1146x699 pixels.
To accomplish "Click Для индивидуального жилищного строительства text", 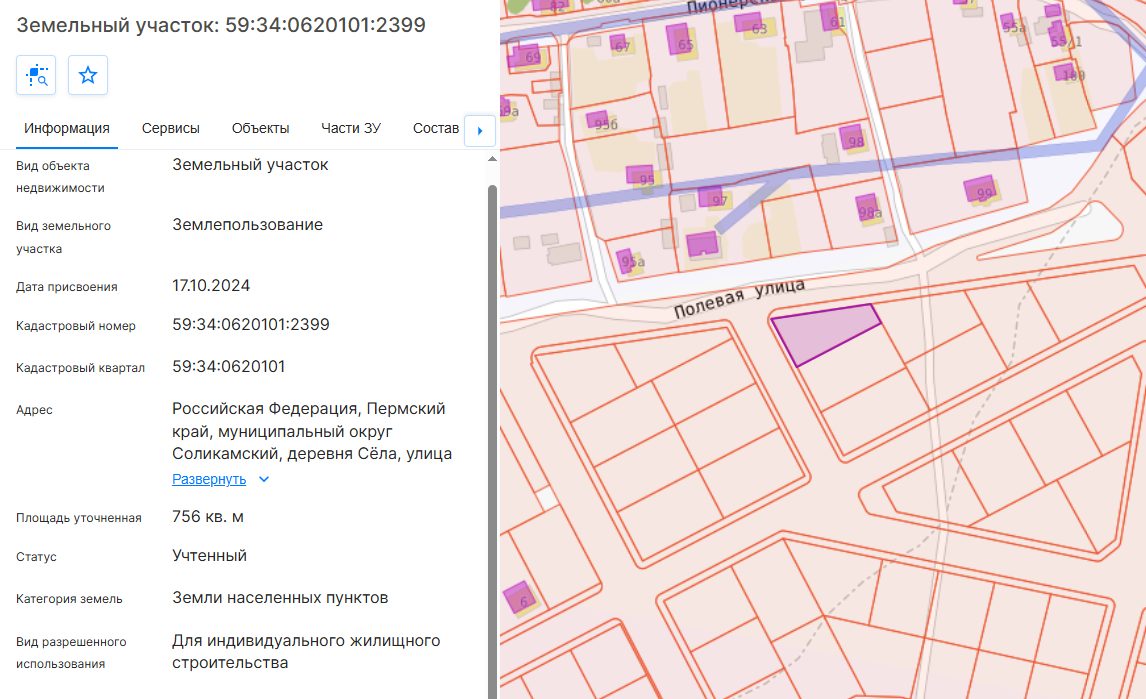I will [x=306, y=651].
